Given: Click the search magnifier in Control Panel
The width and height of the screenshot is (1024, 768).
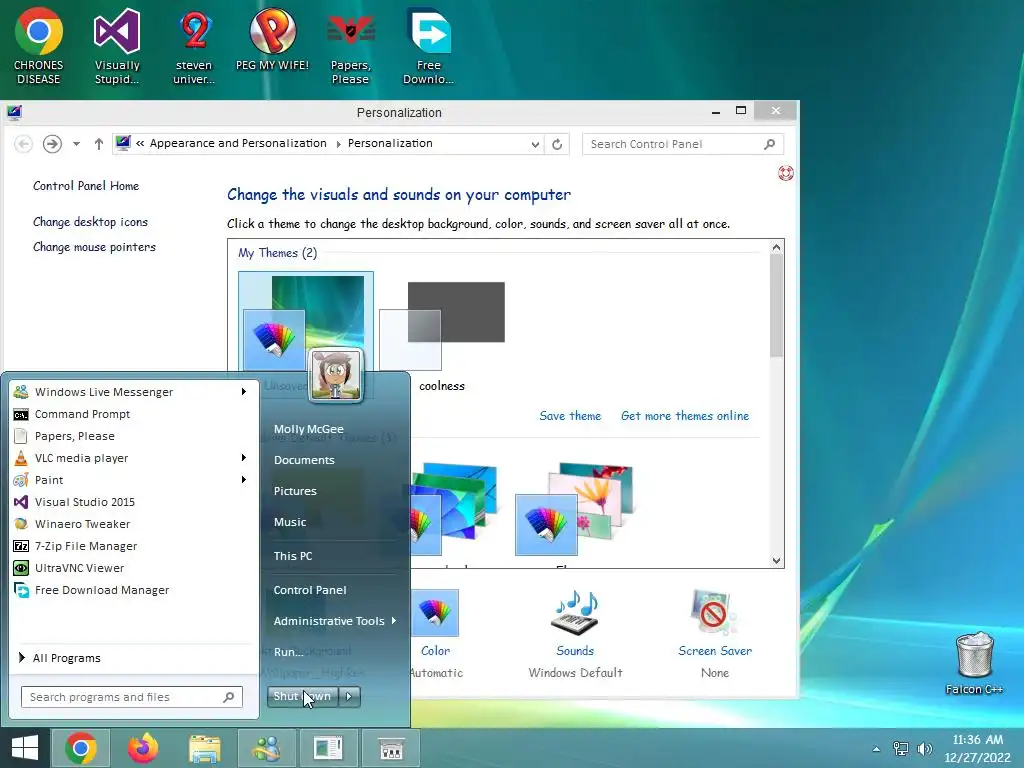Looking at the screenshot, I should pos(769,144).
